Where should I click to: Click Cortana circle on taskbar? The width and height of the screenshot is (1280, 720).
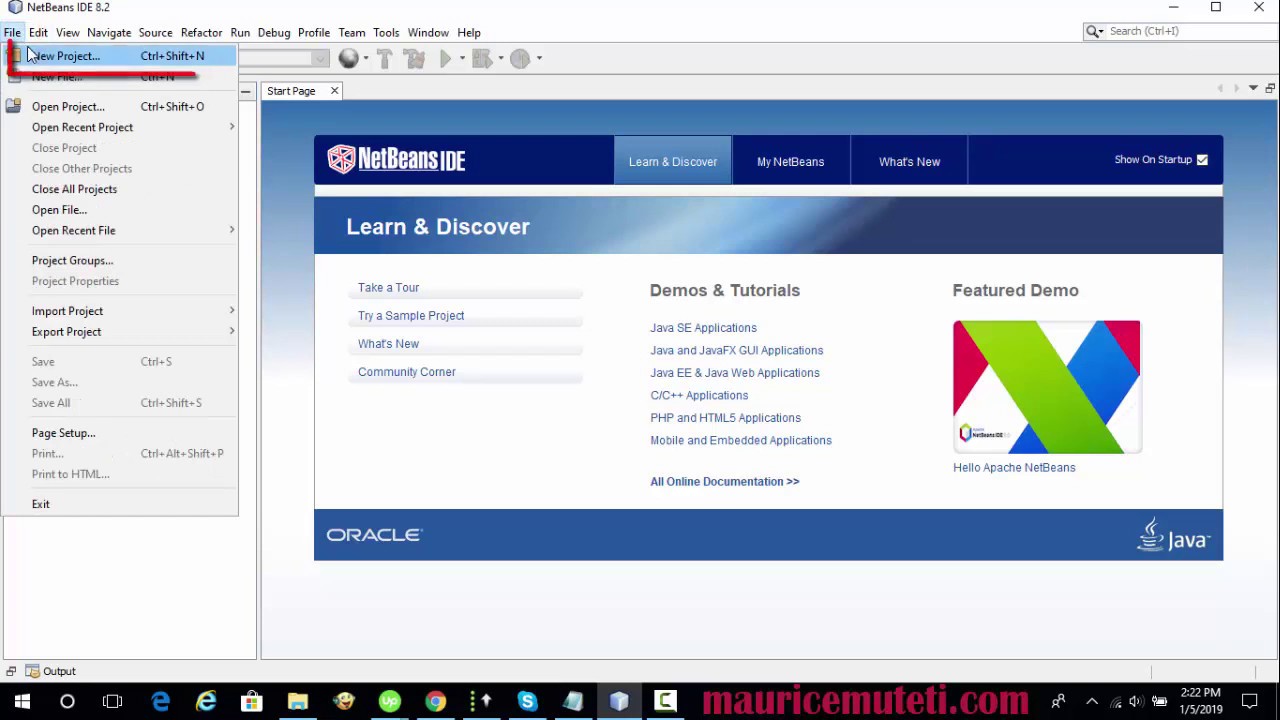click(x=67, y=701)
